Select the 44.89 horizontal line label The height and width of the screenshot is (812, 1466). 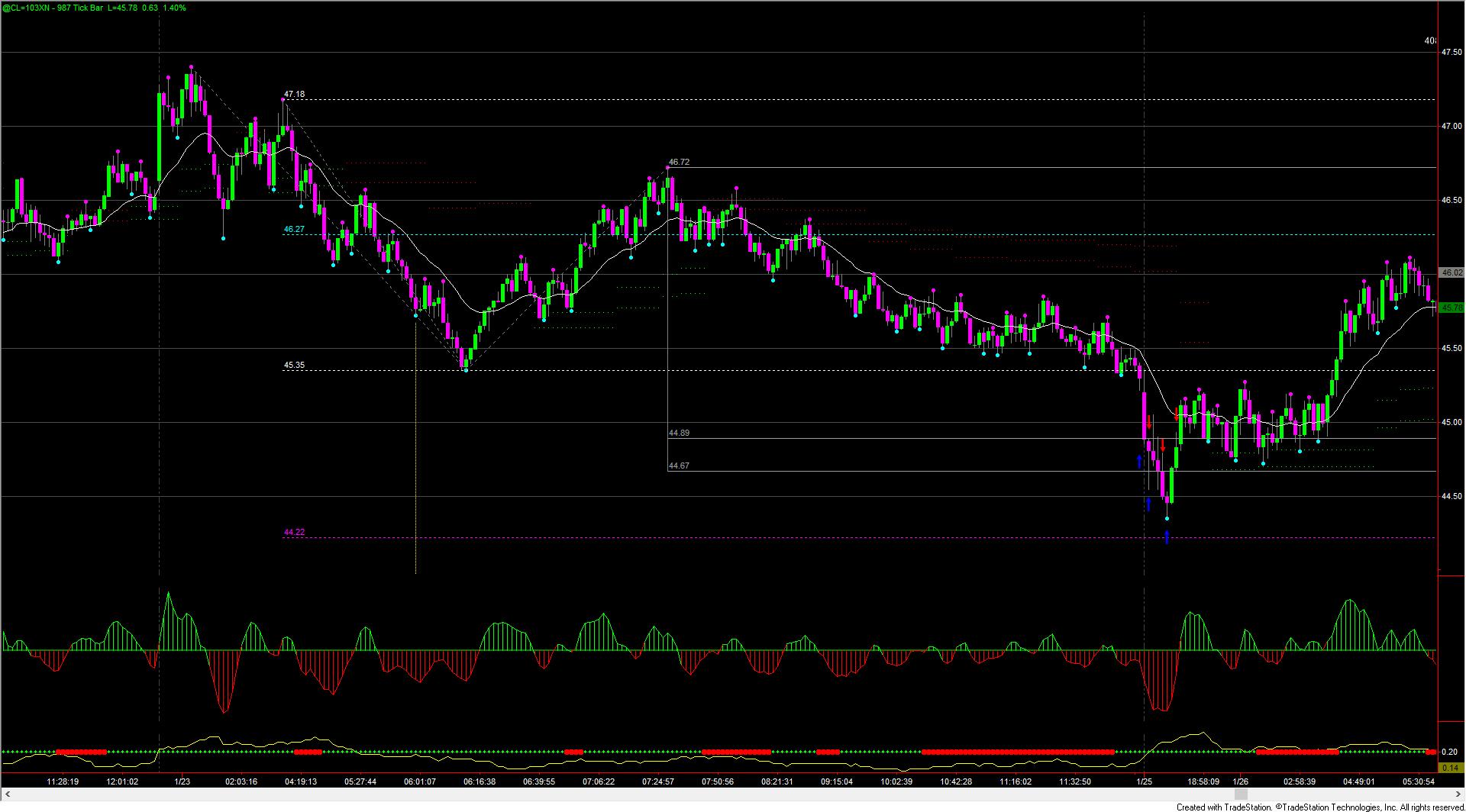click(679, 433)
